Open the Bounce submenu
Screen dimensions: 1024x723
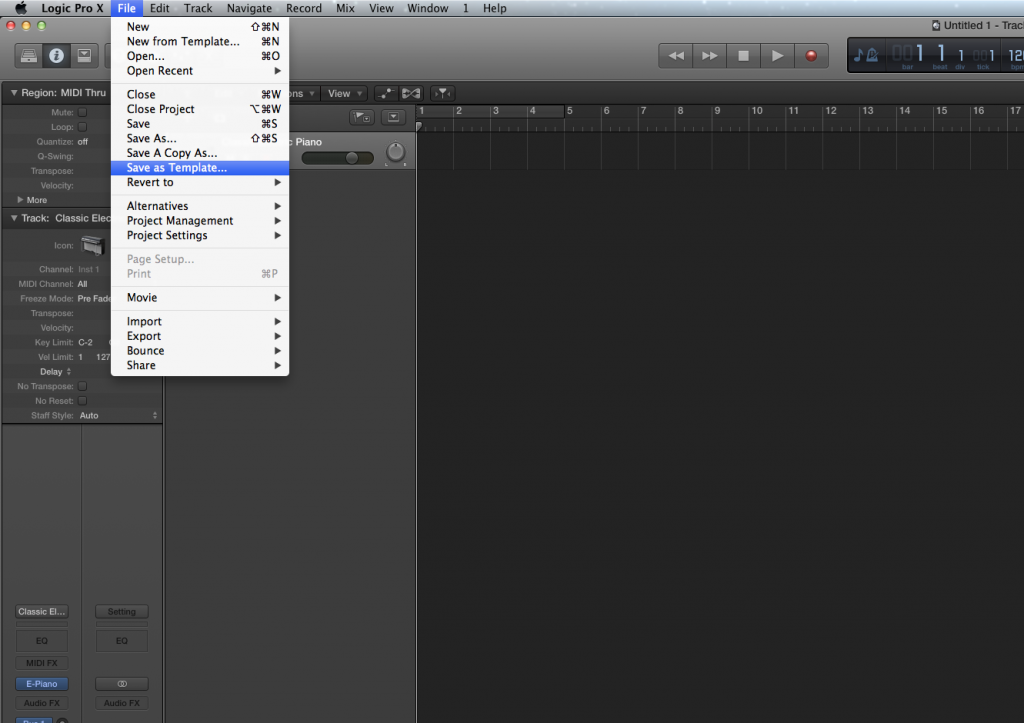tap(200, 351)
